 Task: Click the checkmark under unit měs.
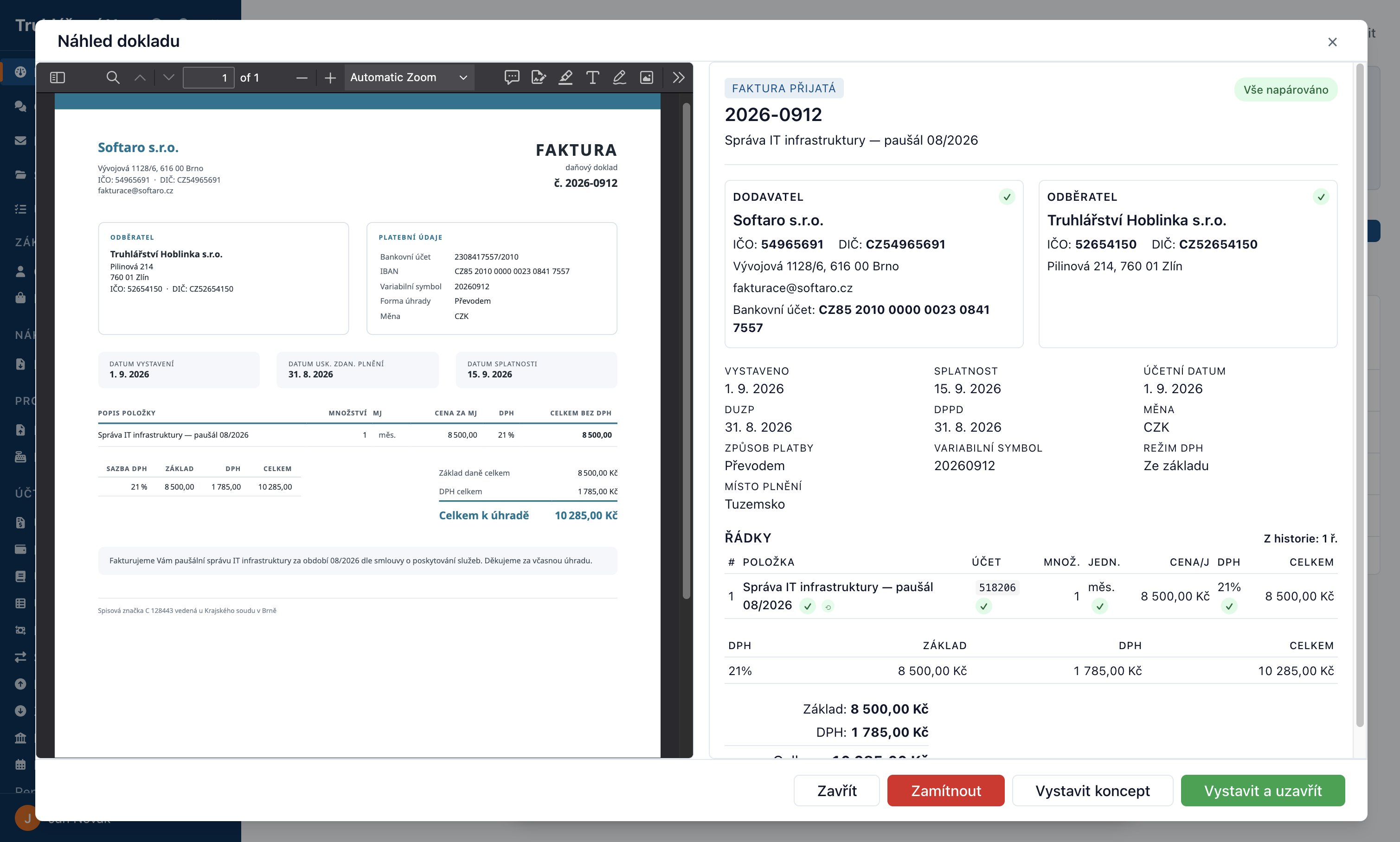click(x=1099, y=606)
